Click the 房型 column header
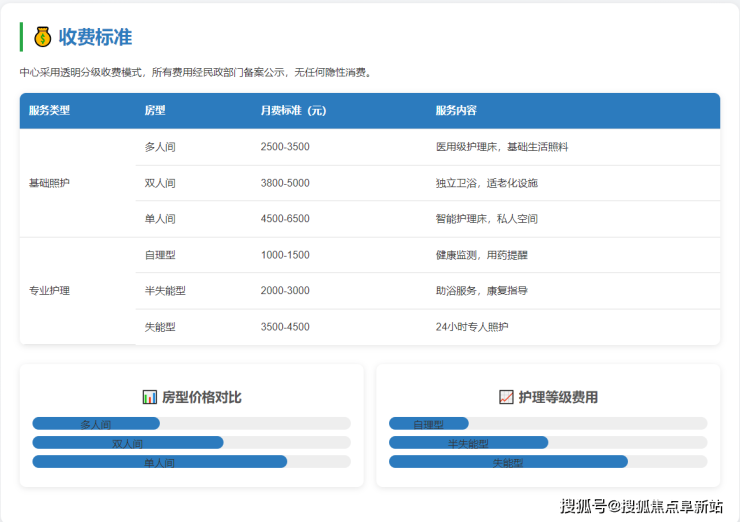740x522 pixels. click(155, 110)
